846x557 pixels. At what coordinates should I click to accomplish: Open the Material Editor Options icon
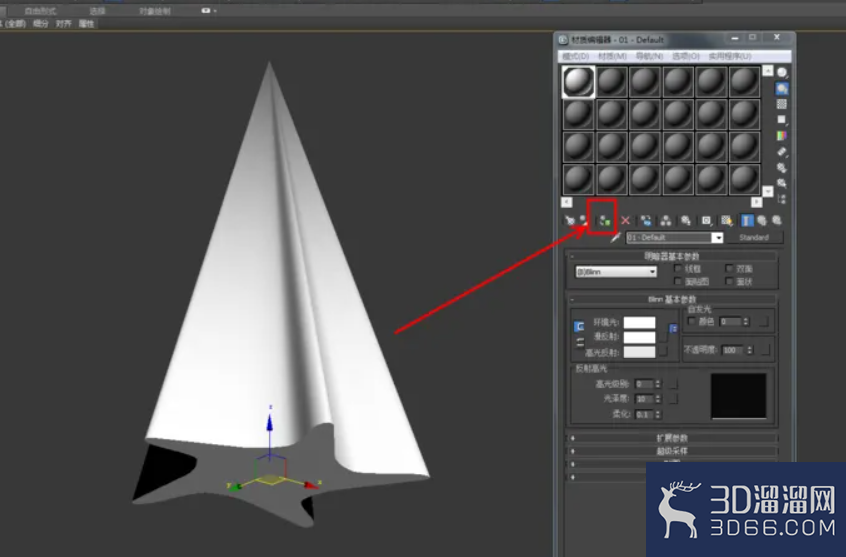click(782, 167)
